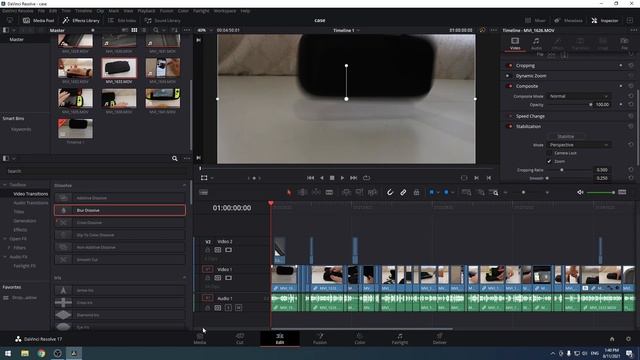The image size is (640, 360).
Task: Click the replace clip toolbar icon
Action: [x=372, y=192]
